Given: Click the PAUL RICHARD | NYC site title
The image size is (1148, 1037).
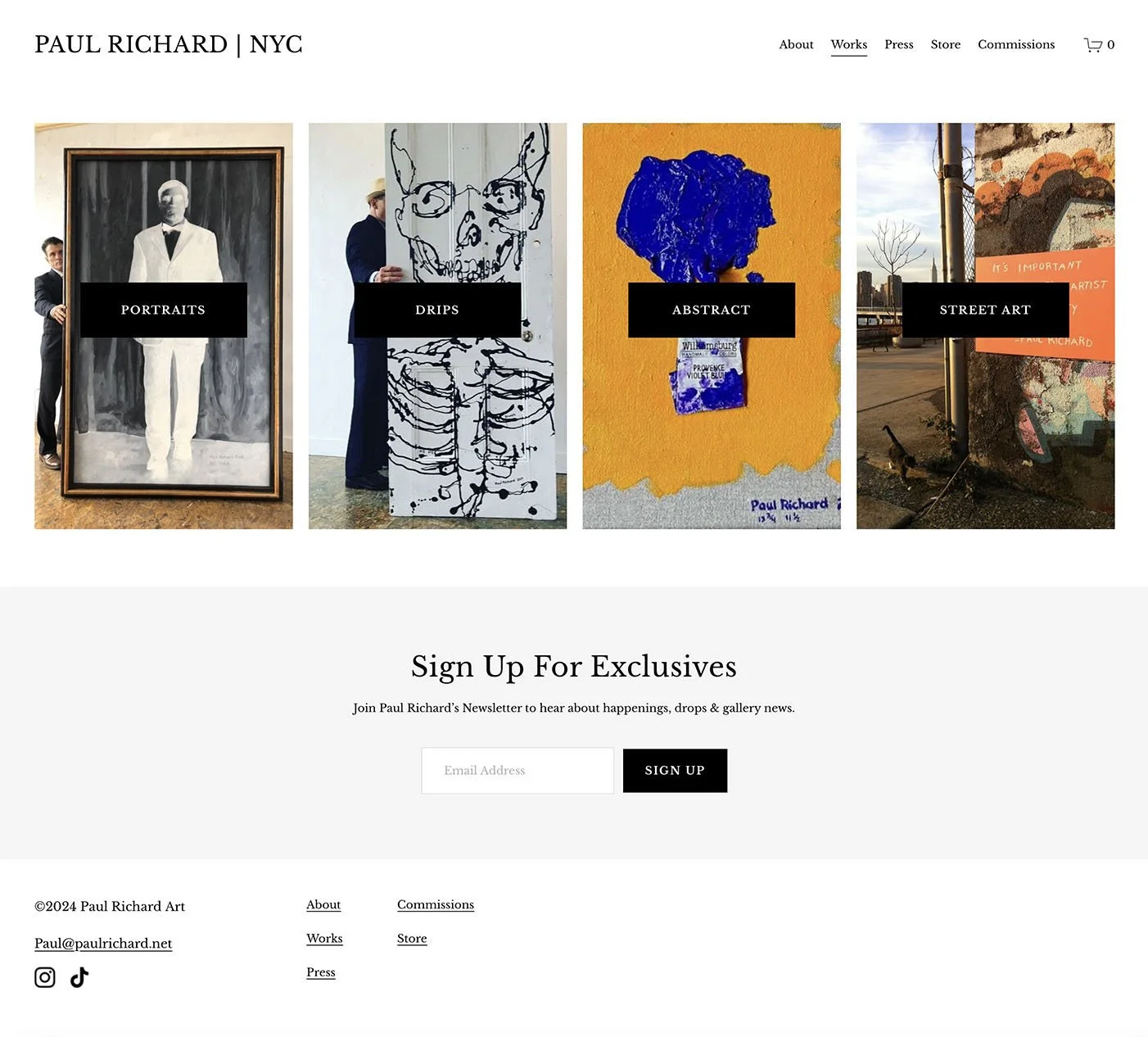Looking at the screenshot, I should pos(169,44).
